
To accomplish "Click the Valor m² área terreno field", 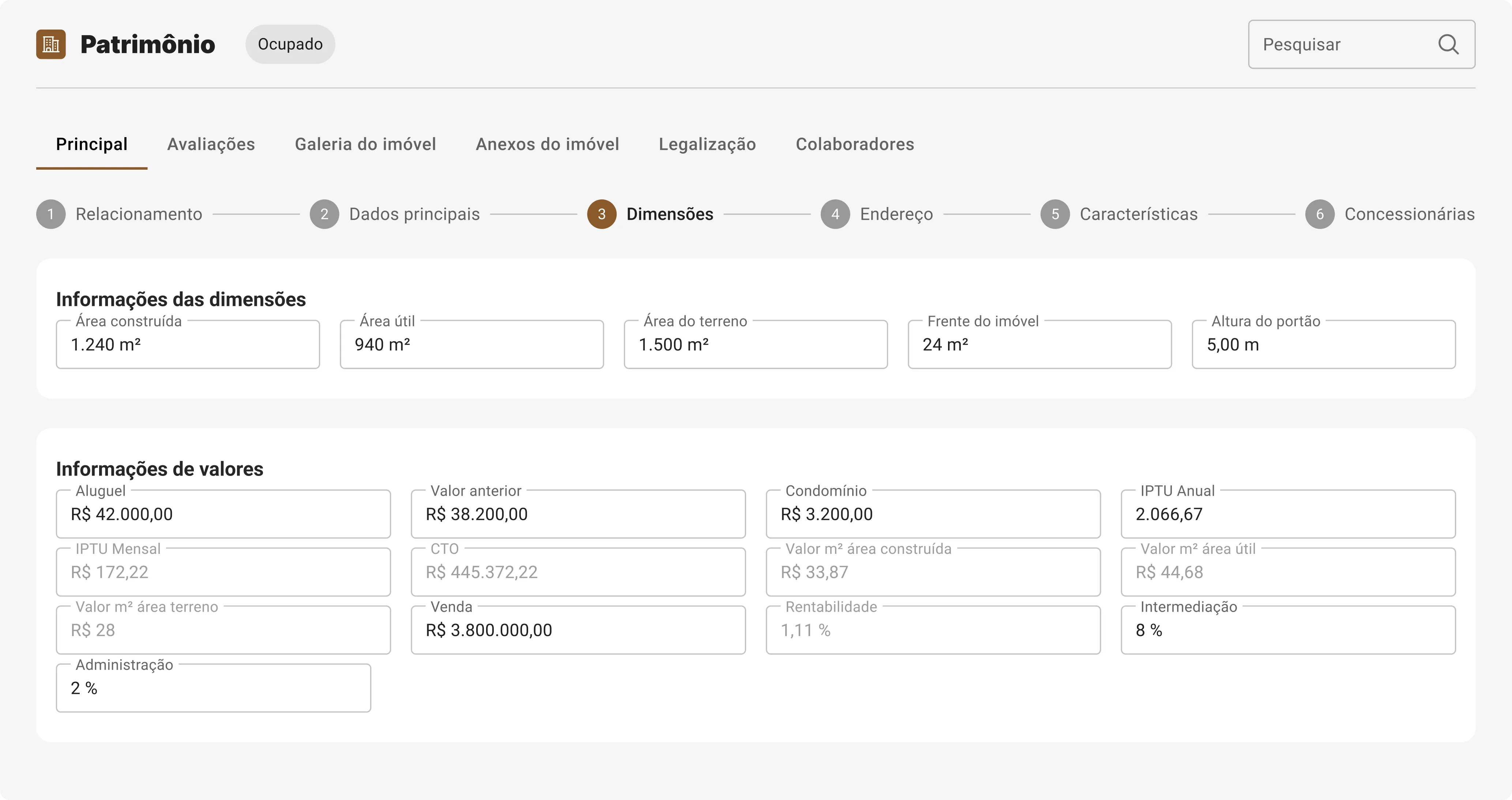I will 223,630.
